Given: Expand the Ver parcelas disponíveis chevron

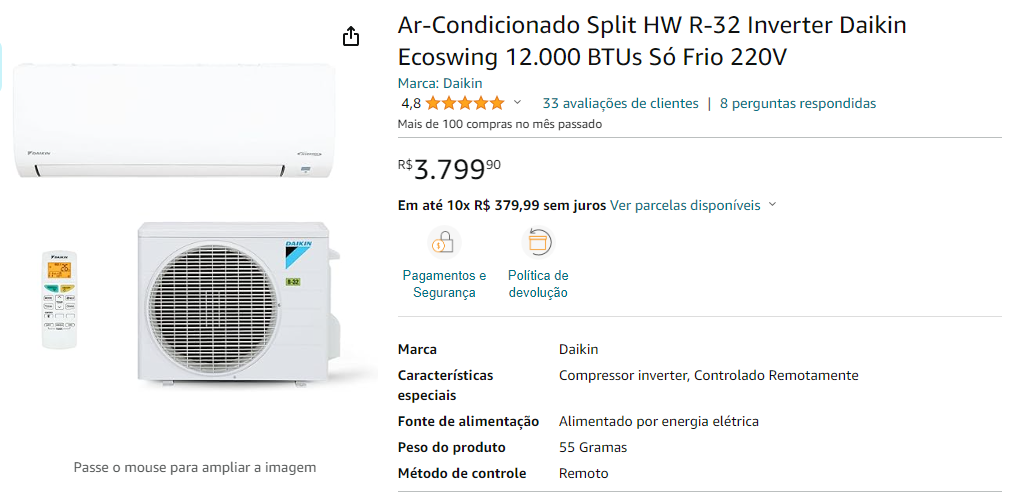Looking at the screenshot, I should [x=773, y=205].
